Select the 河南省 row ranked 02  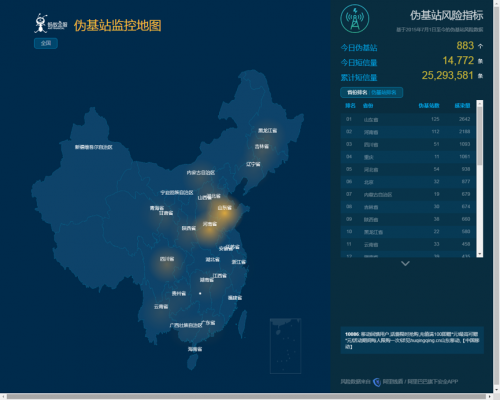point(408,132)
